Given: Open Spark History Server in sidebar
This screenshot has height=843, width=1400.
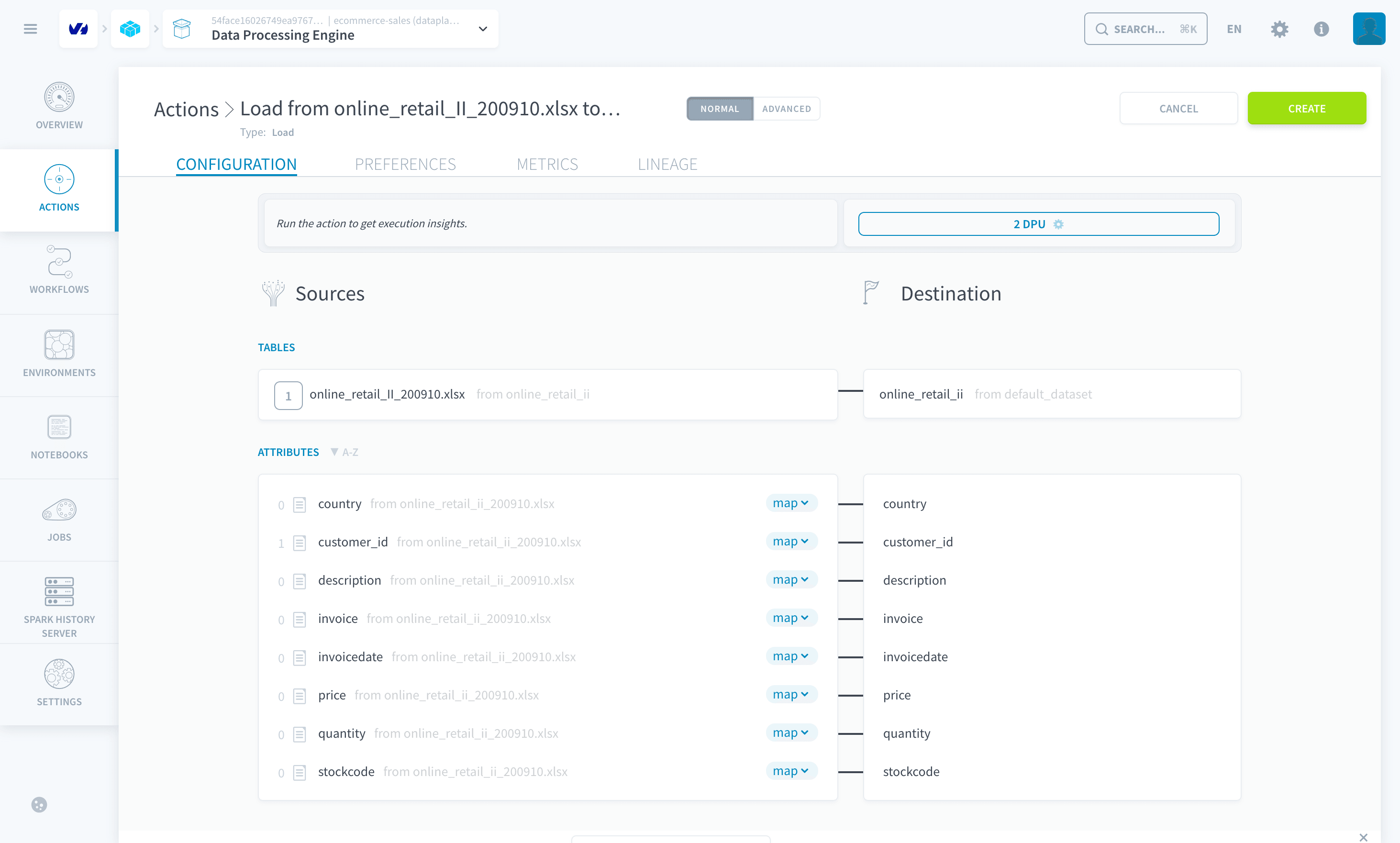Looking at the screenshot, I should (59, 602).
